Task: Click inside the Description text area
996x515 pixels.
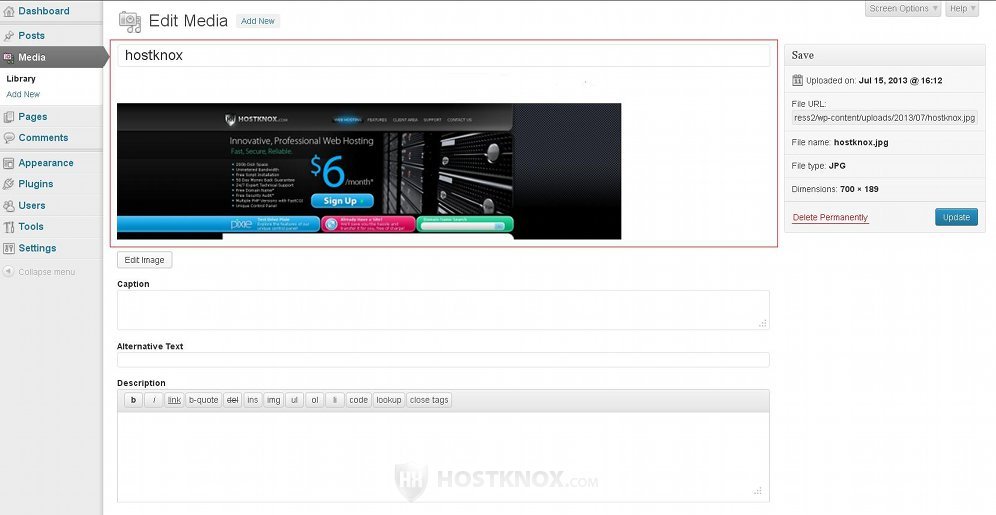Action: point(443,456)
